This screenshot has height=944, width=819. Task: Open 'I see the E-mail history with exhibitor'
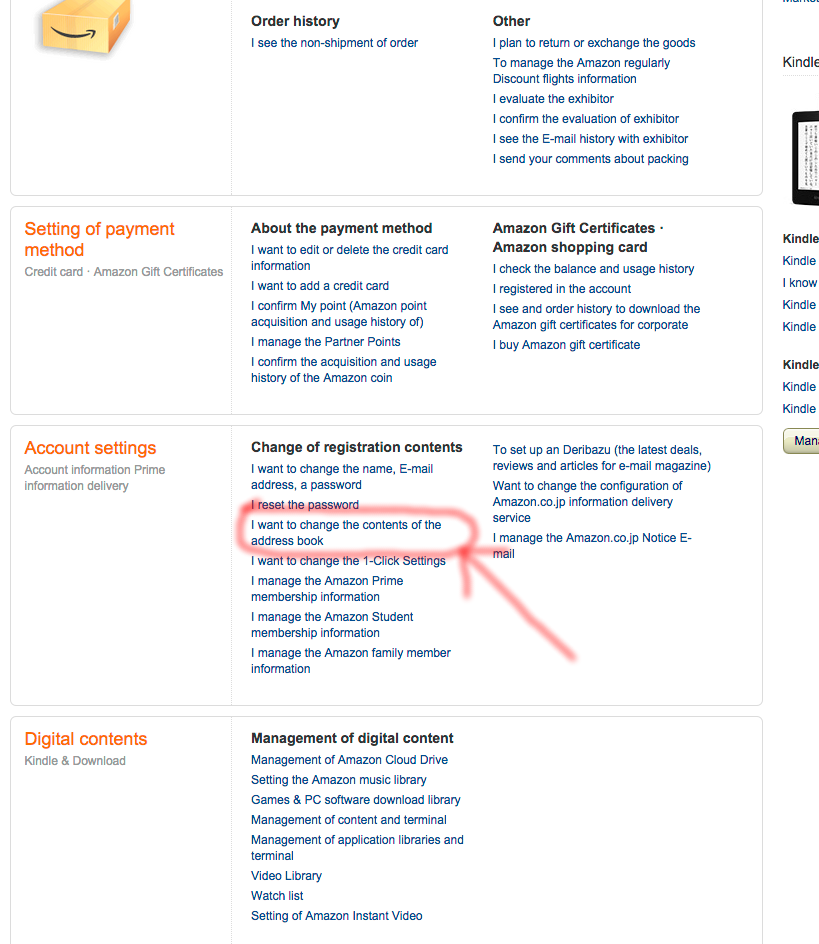tap(590, 138)
